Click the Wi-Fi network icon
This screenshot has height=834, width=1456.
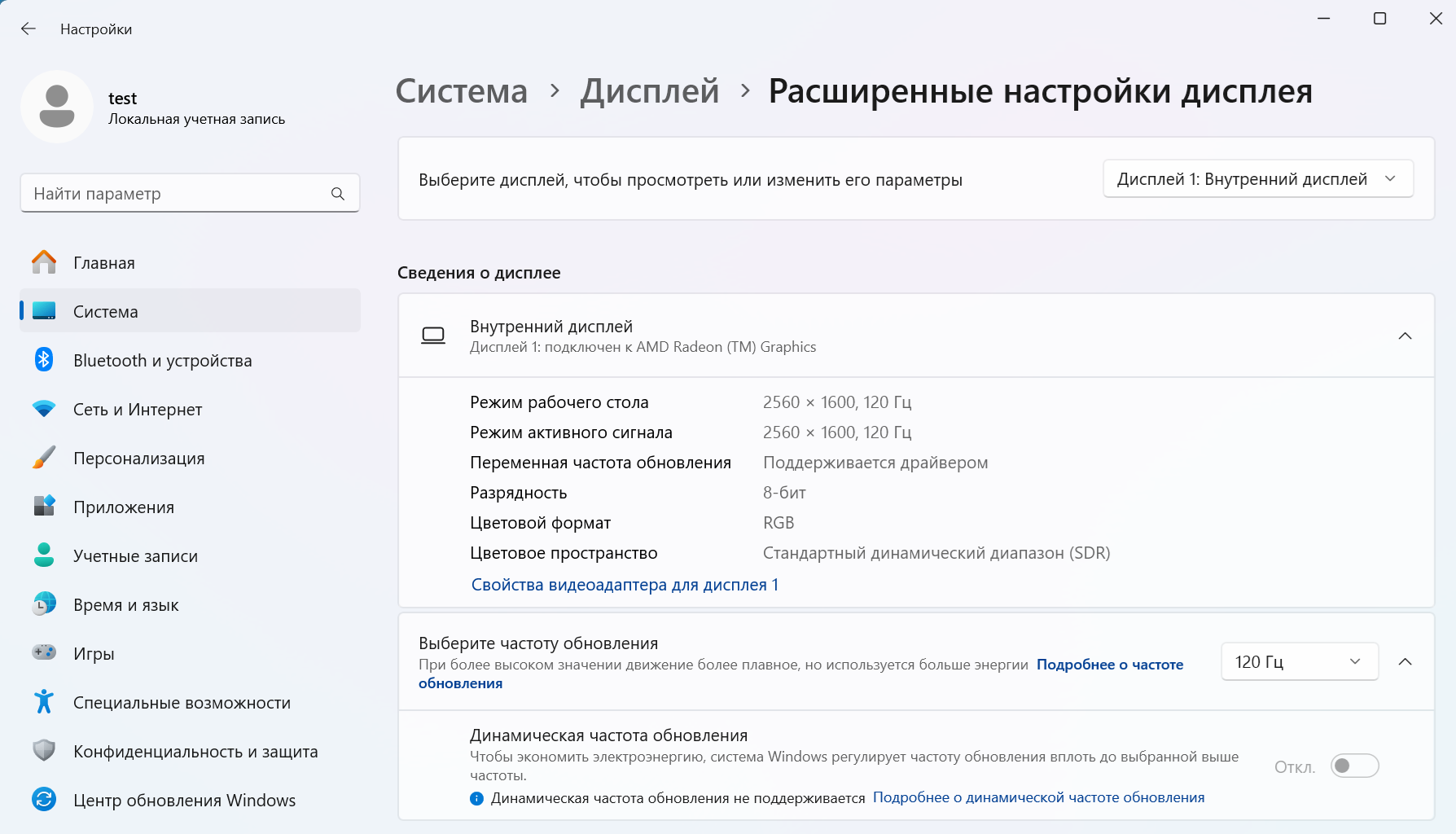point(44,409)
